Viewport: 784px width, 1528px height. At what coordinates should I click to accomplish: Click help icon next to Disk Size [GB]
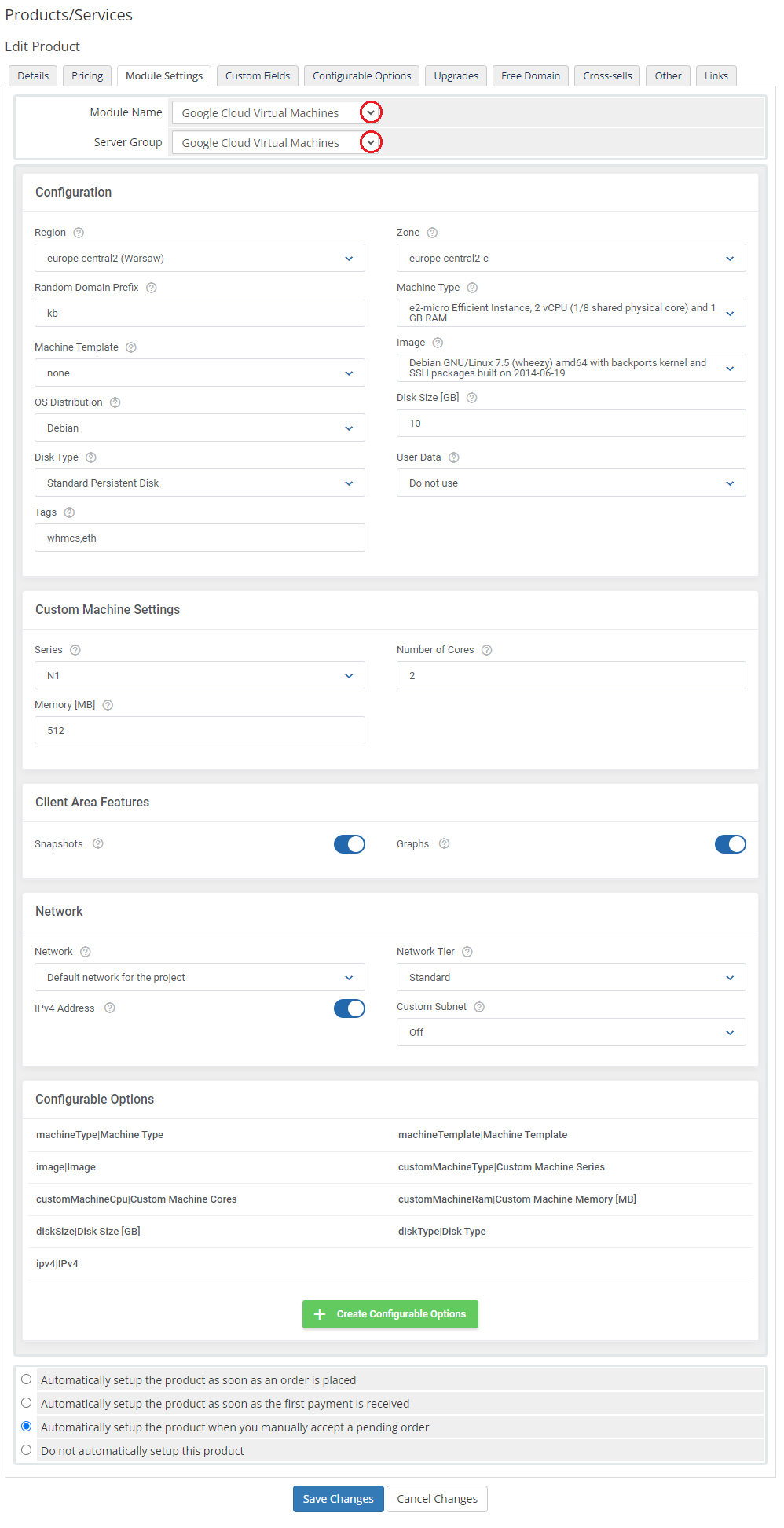click(x=471, y=398)
